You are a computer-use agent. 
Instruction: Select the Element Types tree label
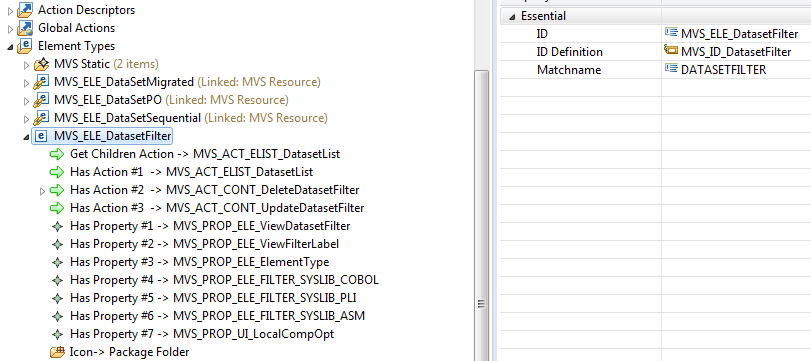[x=77, y=46]
